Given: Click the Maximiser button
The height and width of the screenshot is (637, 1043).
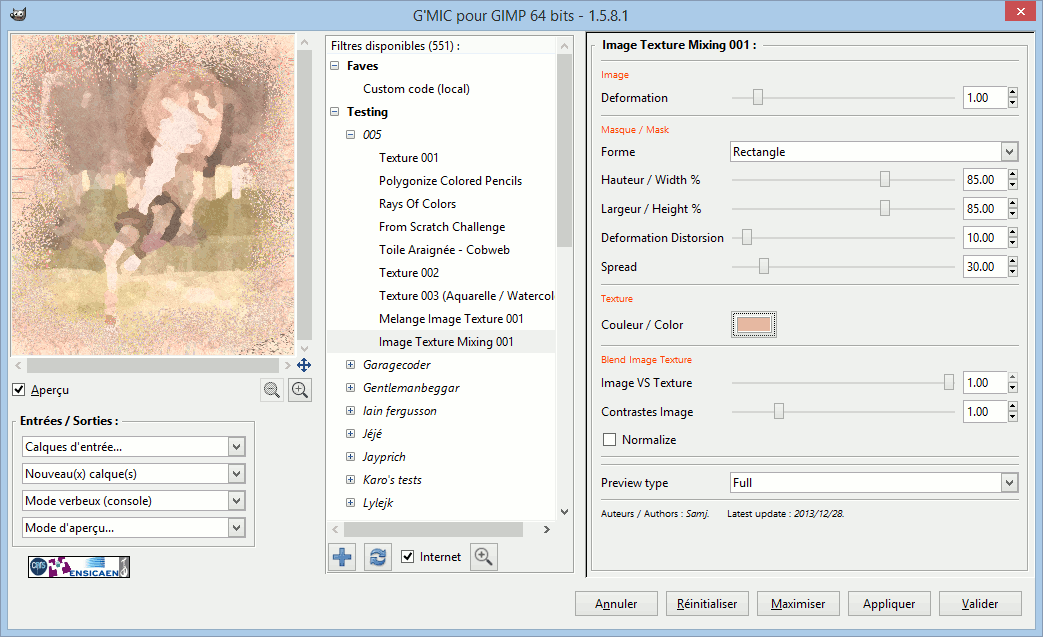Looking at the screenshot, I should [798, 604].
